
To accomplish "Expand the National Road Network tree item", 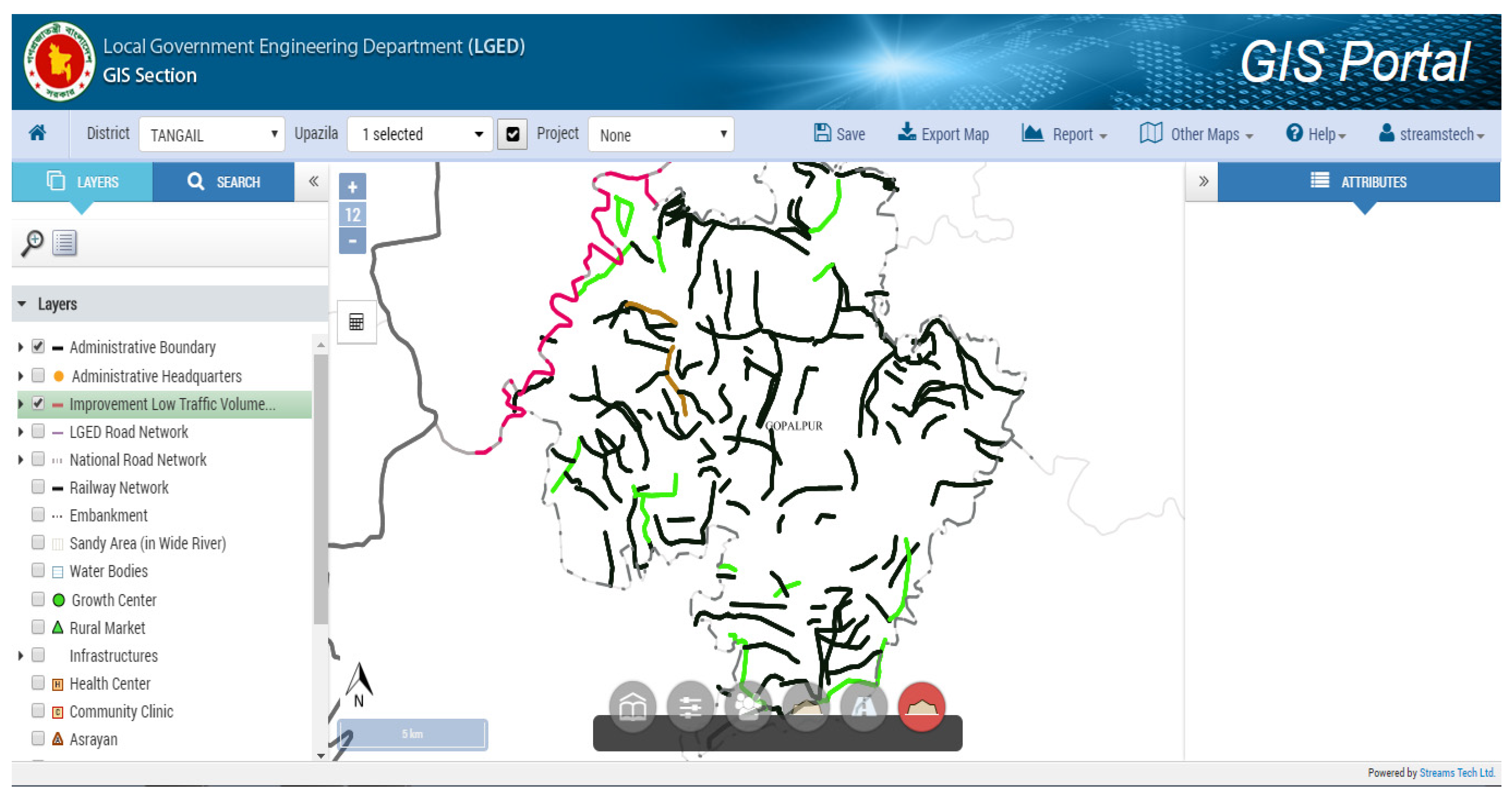I will pyautogui.click(x=21, y=460).
